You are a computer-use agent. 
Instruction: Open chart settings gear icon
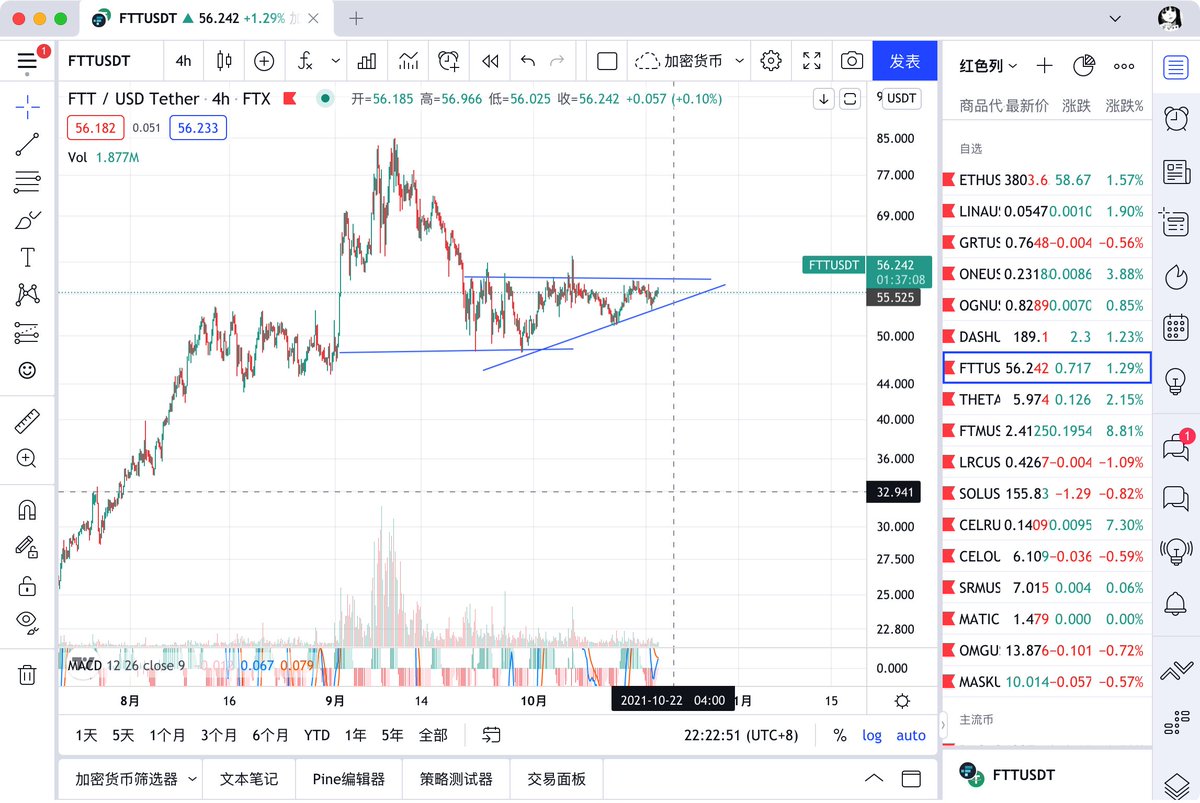[x=770, y=61]
